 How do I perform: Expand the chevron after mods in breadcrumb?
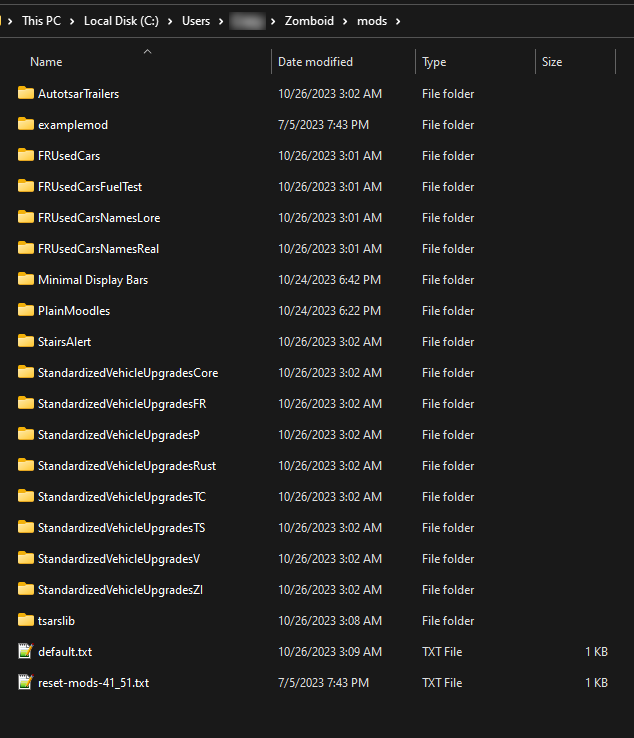point(398,21)
